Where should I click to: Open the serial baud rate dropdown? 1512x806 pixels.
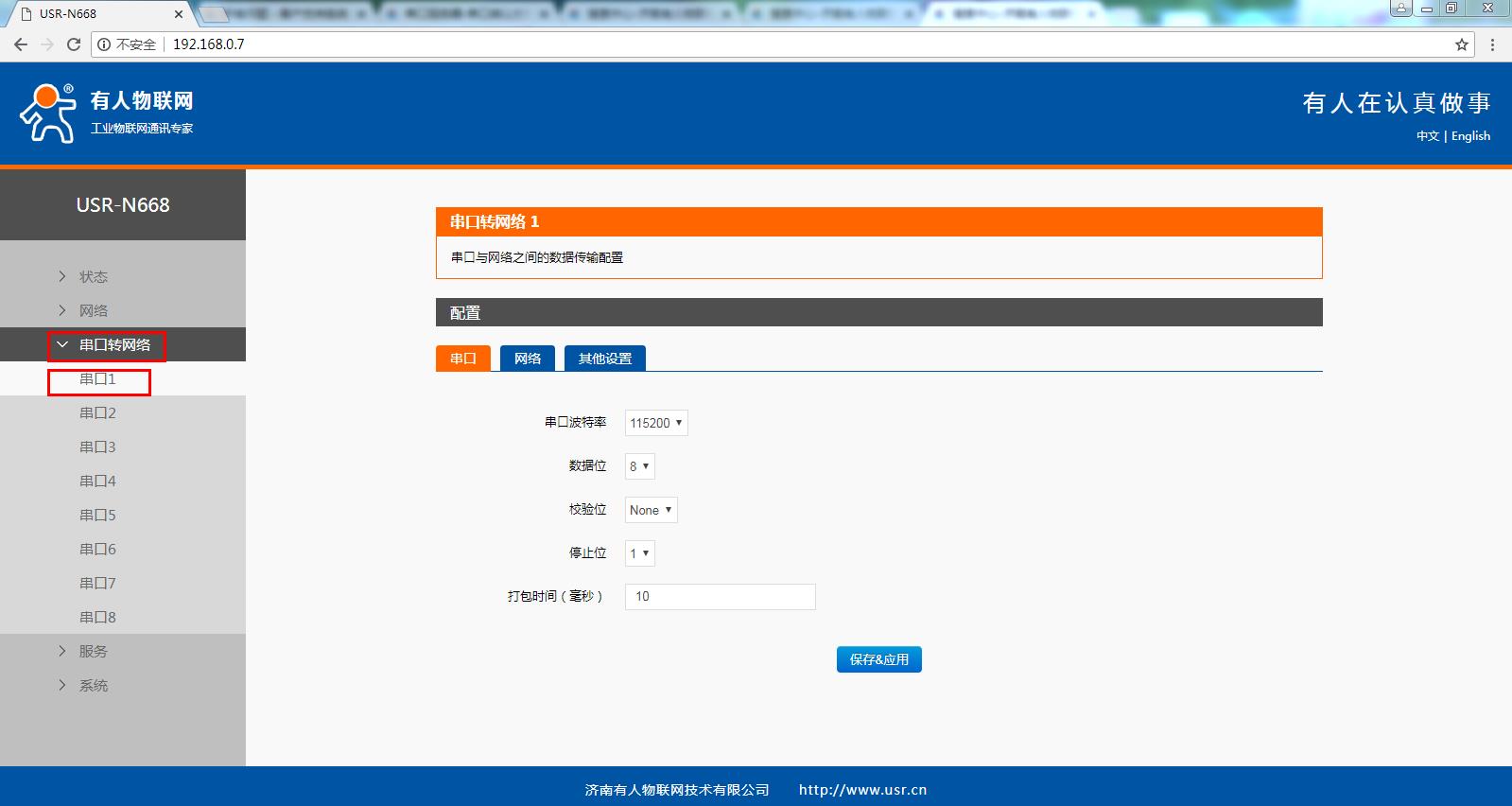tap(655, 423)
